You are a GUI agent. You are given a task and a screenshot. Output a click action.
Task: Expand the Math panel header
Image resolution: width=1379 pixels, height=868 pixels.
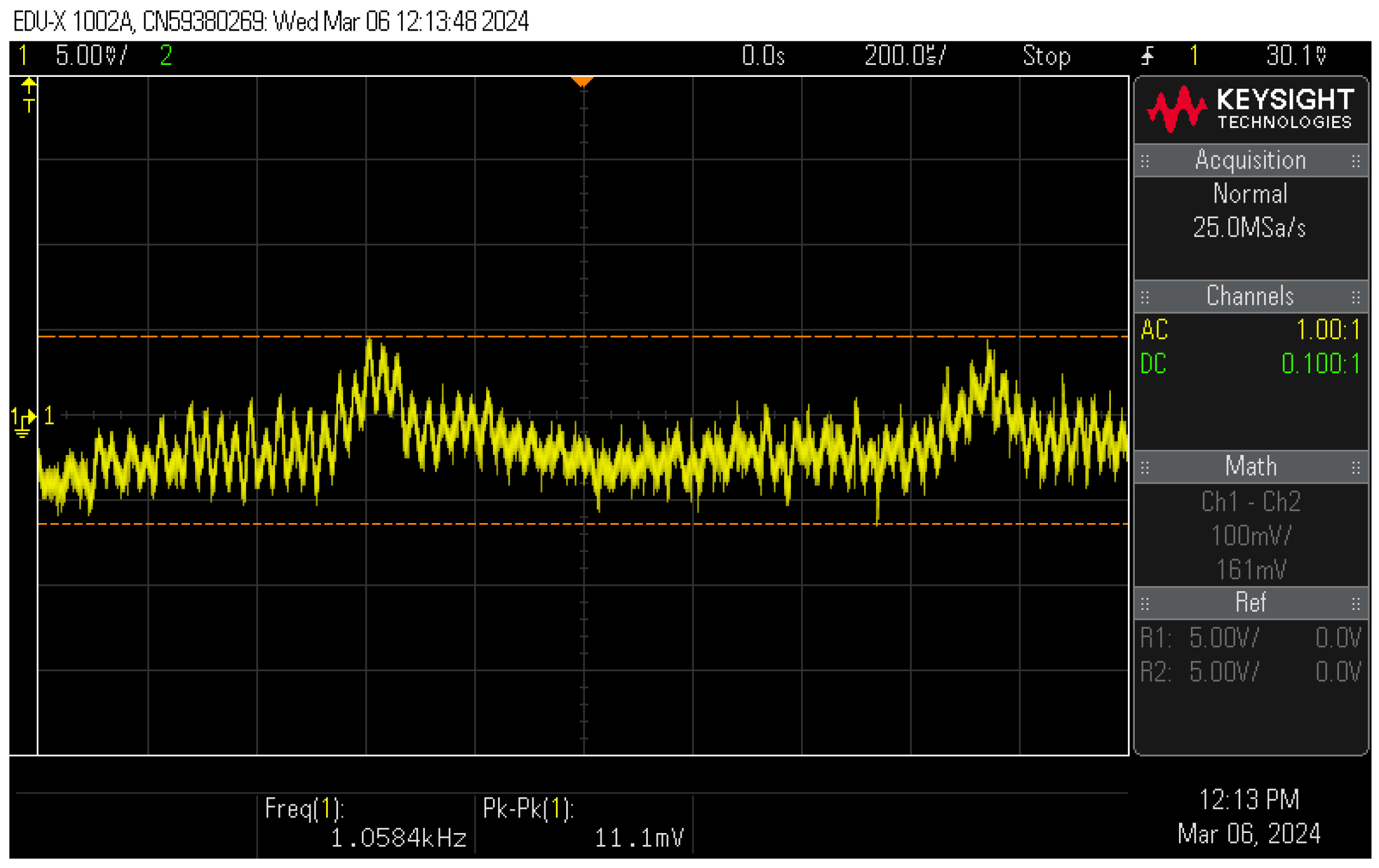(x=1250, y=467)
